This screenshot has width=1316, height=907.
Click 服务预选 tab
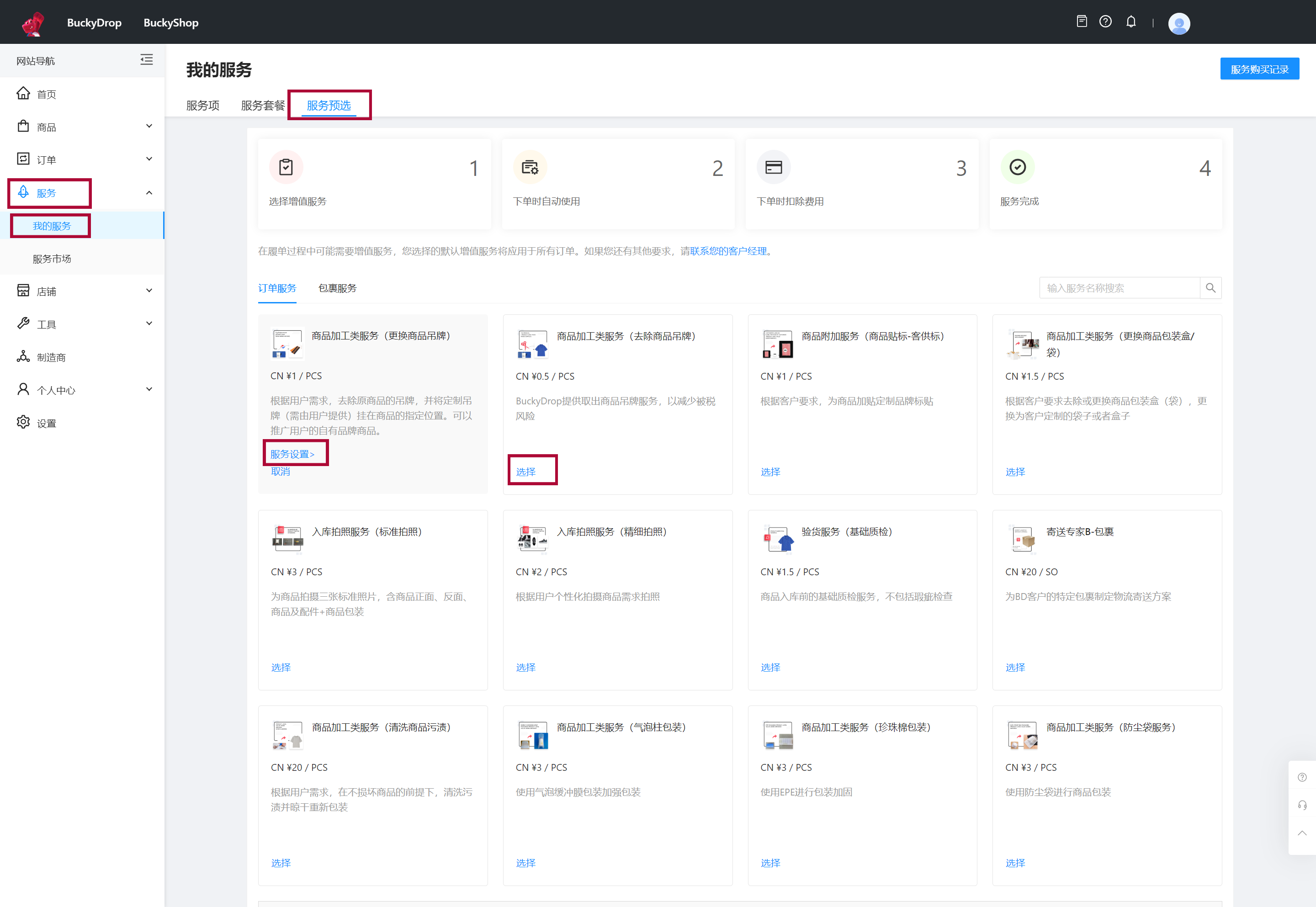(330, 105)
